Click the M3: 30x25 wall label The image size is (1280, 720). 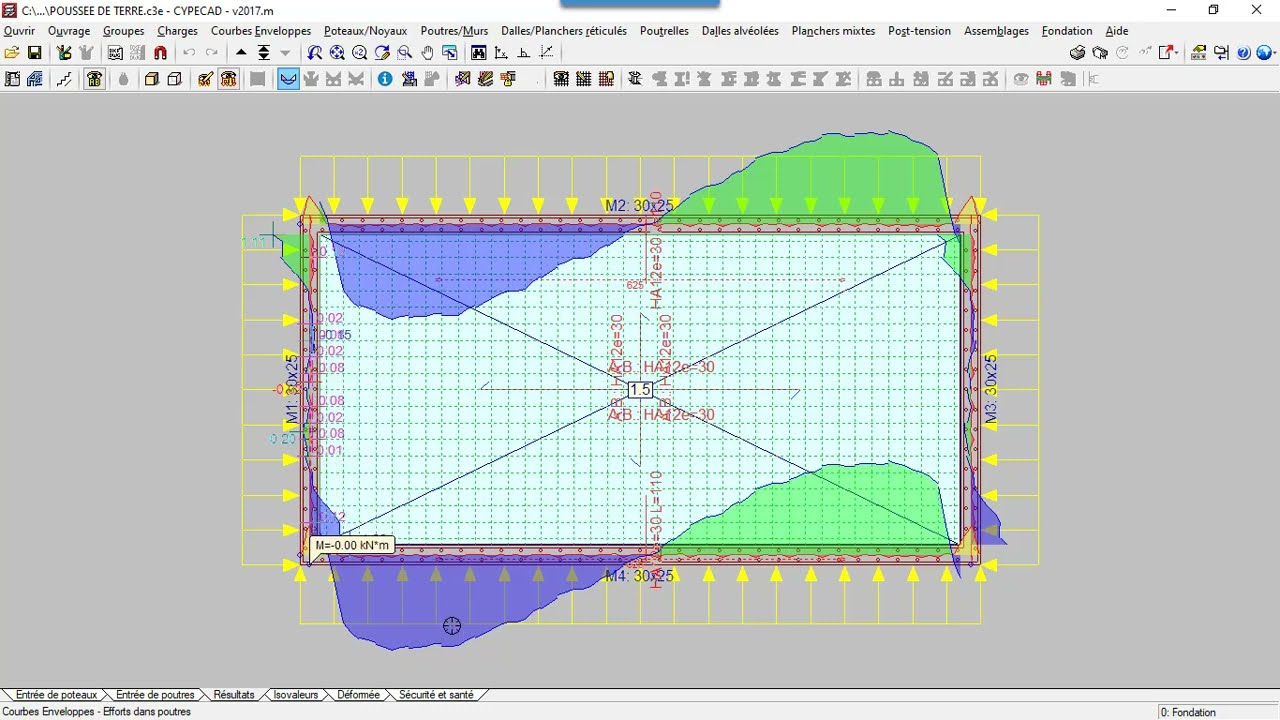click(991, 390)
